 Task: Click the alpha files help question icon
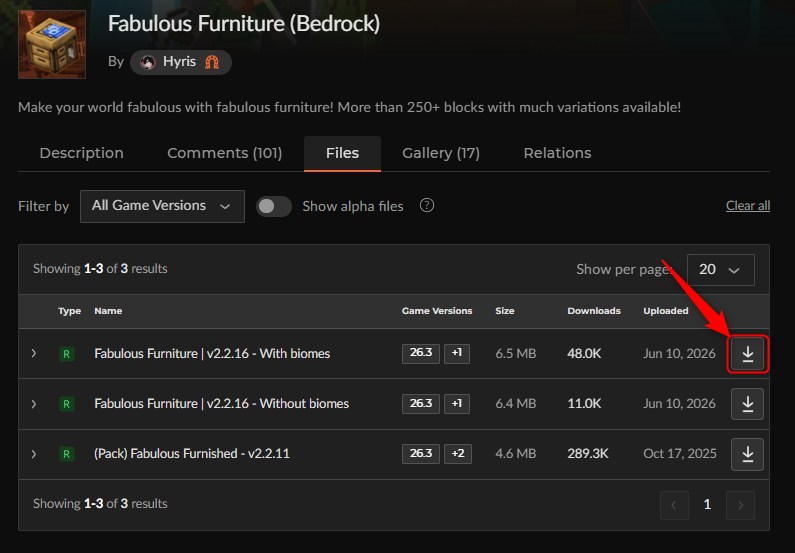427,205
